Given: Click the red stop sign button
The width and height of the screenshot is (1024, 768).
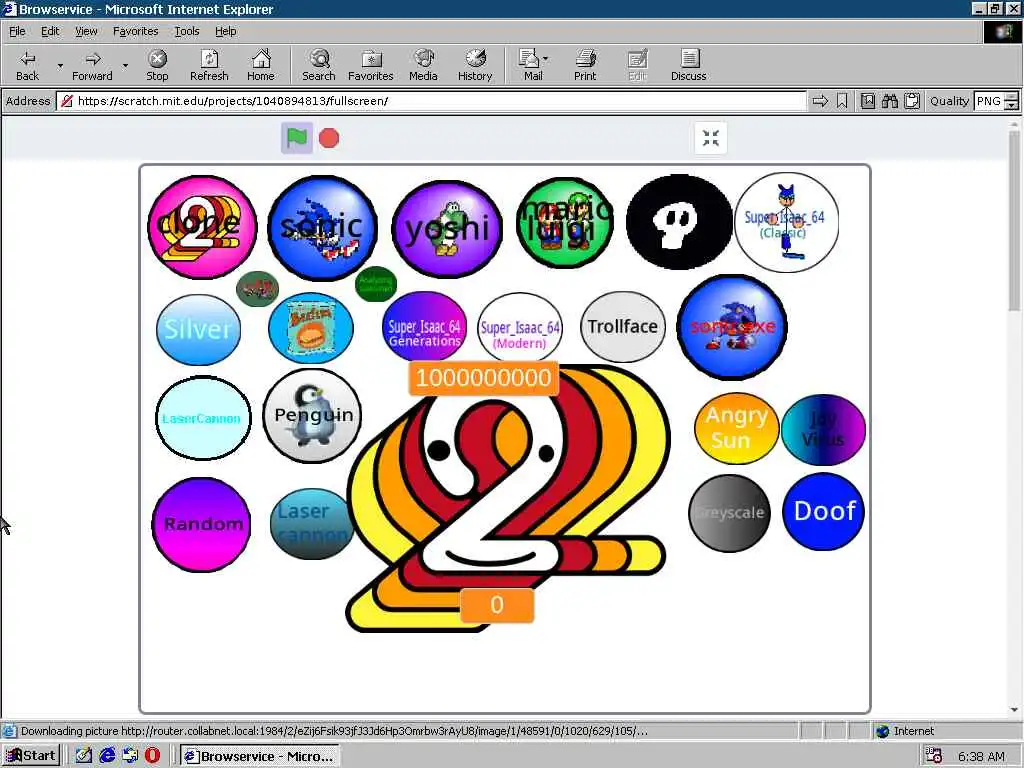Looking at the screenshot, I should pos(329,138).
